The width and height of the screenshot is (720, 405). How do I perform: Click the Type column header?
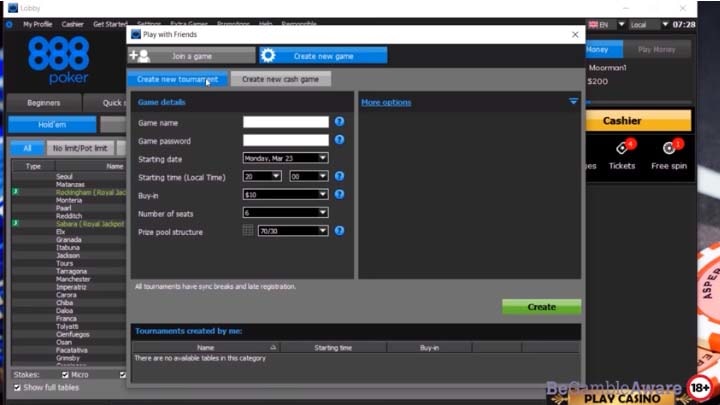point(33,166)
